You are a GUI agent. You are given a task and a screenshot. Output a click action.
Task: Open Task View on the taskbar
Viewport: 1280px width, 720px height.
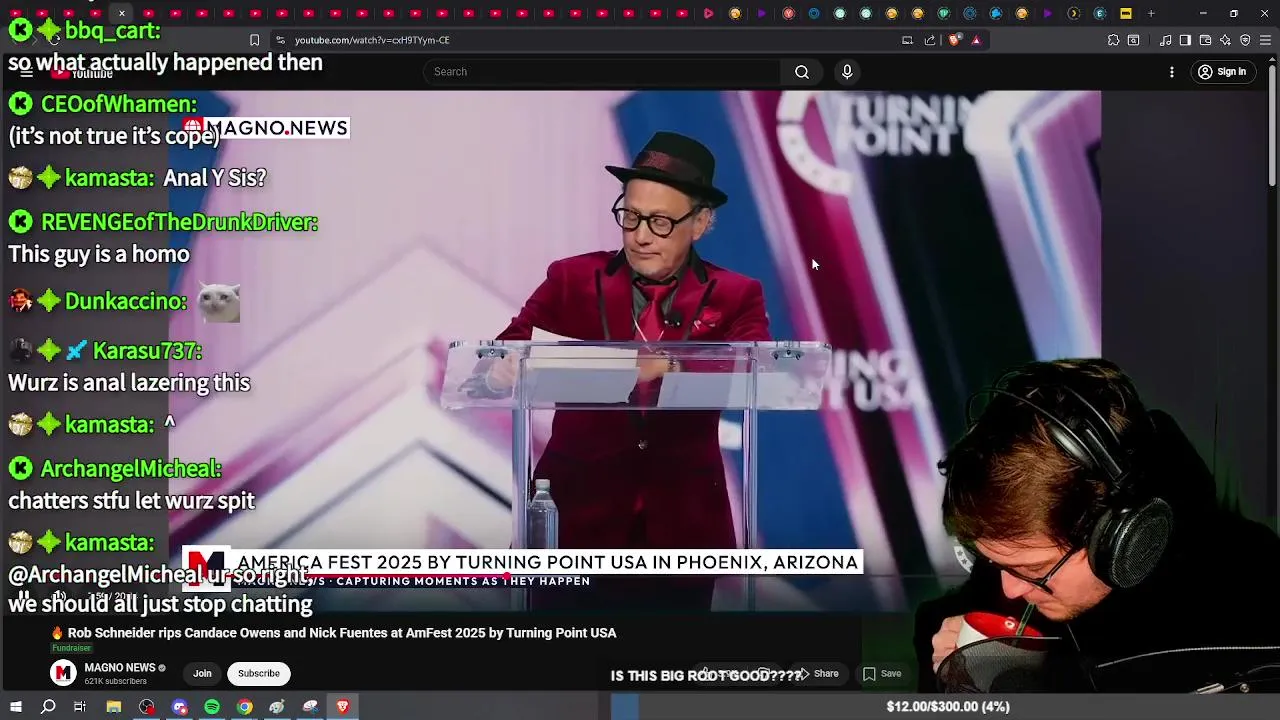tap(80, 707)
